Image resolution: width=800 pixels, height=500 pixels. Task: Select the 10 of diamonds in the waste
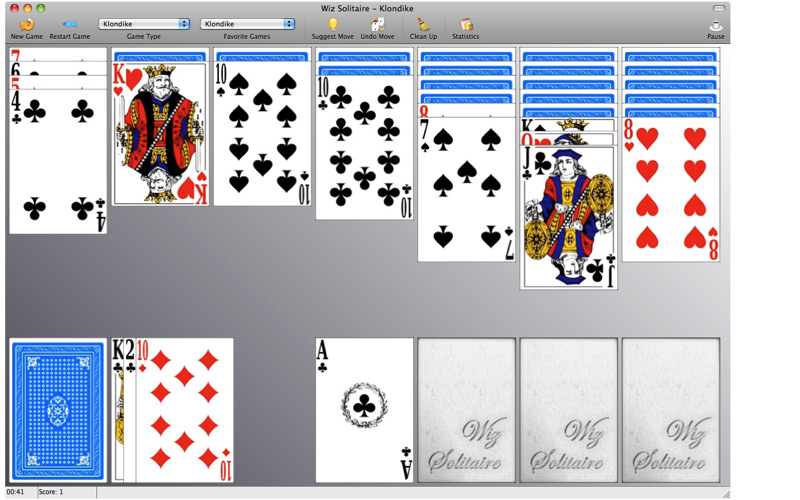coord(185,410)
